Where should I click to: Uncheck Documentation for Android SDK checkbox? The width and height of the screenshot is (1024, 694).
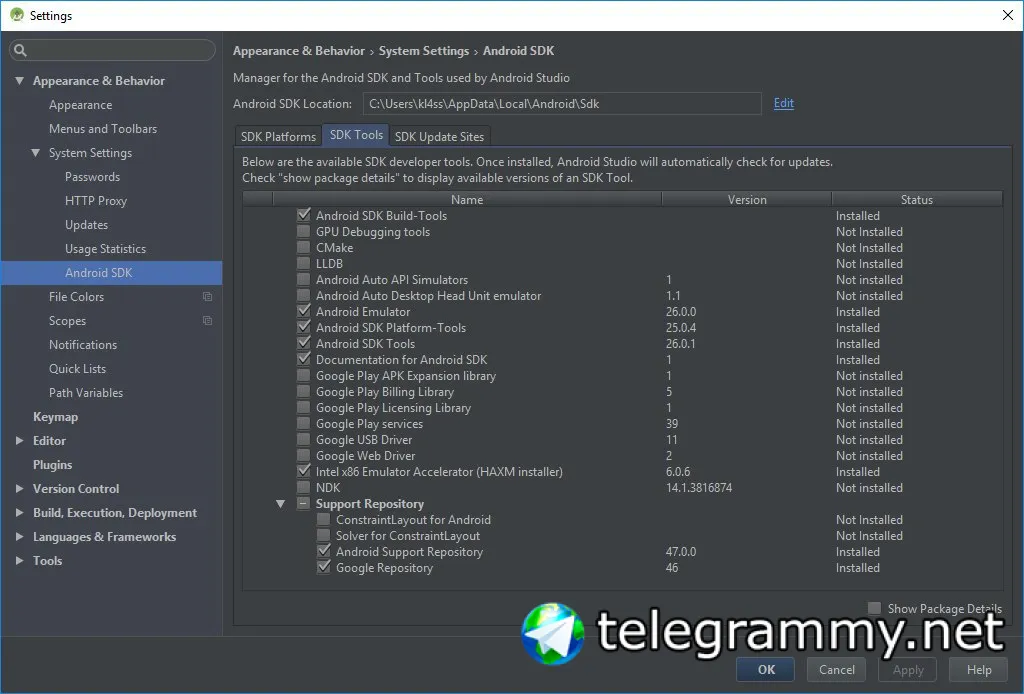point(304,359)
